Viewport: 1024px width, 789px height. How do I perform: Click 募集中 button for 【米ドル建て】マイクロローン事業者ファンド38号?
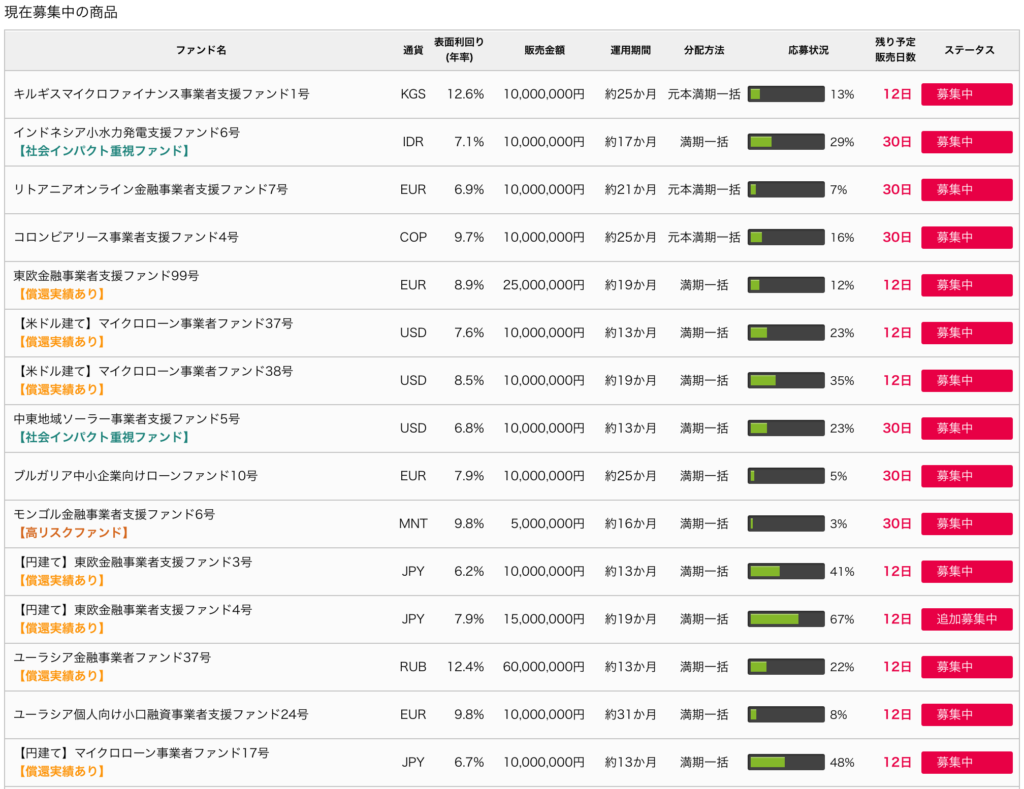[x=967, y=380]
